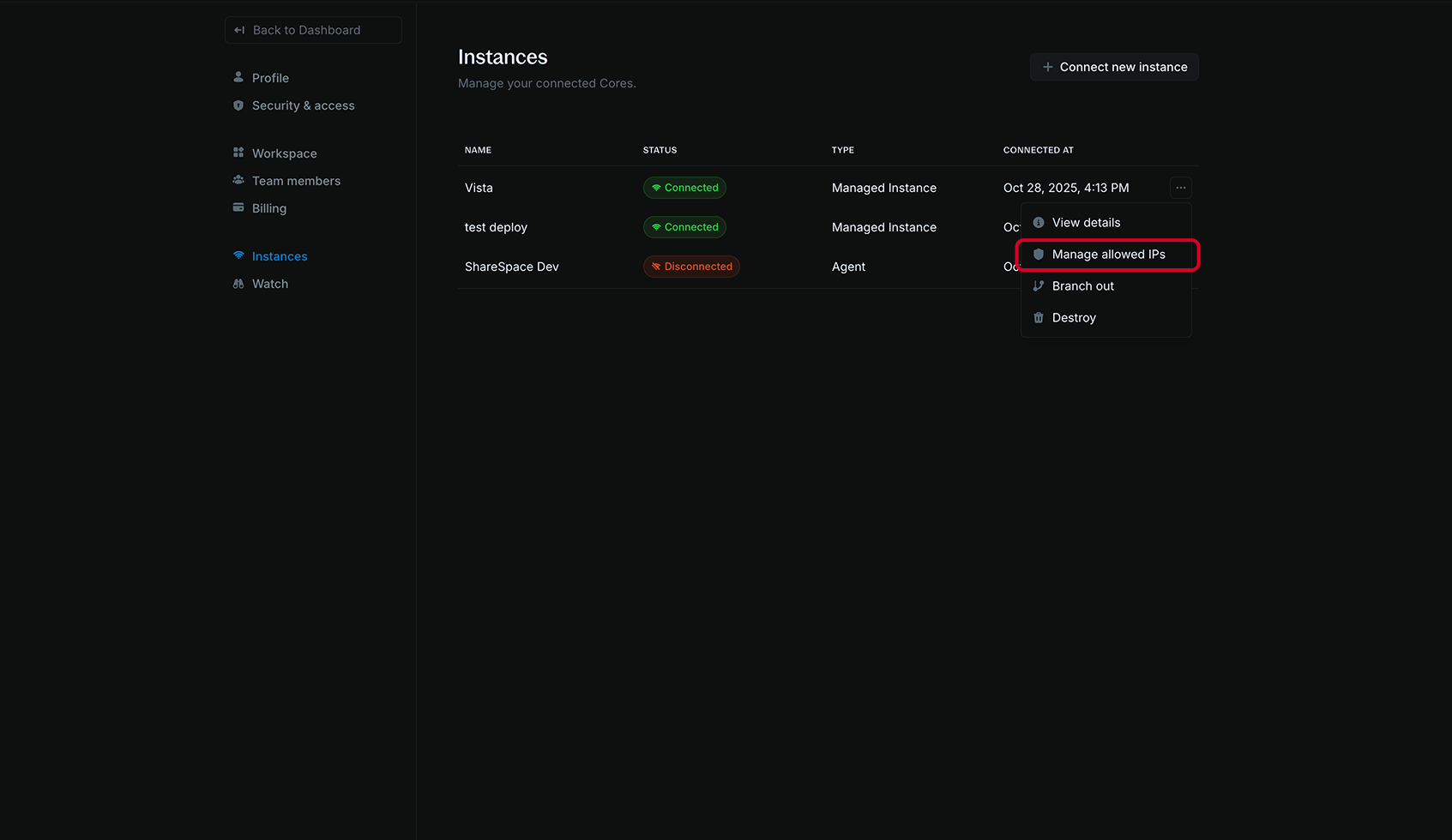Click the branch icon next to Branch out
This screenshot has width=1452, height=840.
tap(1039, 285)
